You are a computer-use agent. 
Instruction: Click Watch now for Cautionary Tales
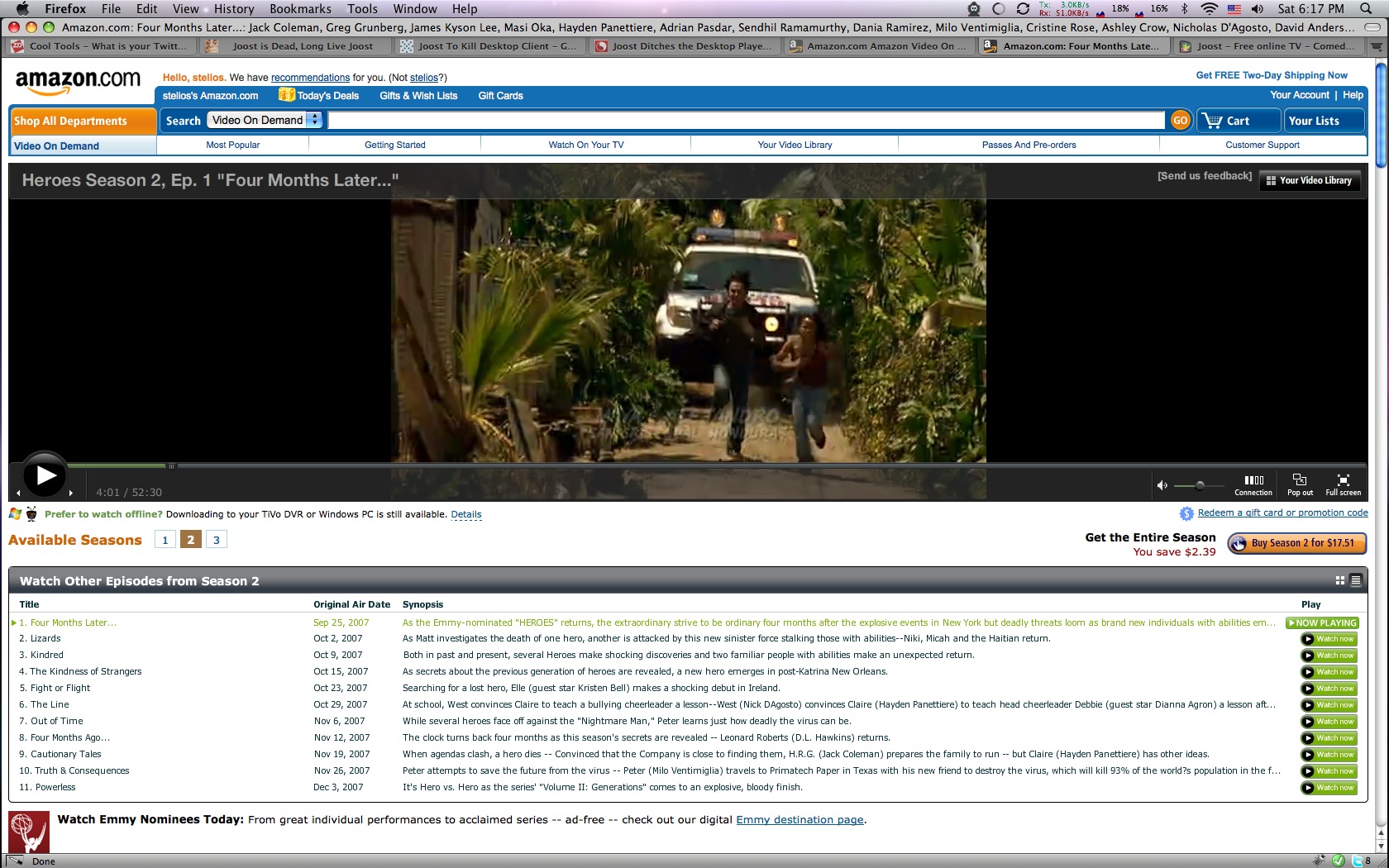point(1329,755)
